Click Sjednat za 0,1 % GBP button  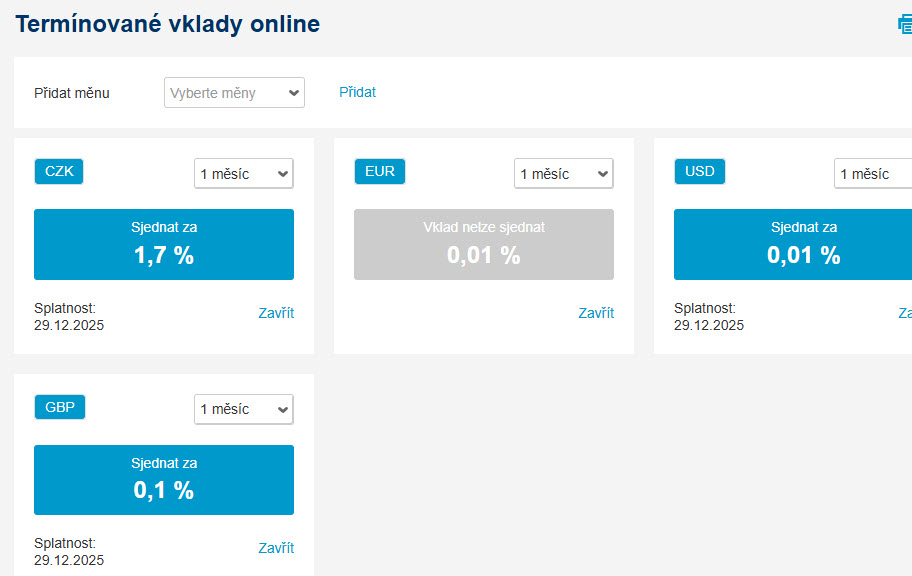point(164,480)
